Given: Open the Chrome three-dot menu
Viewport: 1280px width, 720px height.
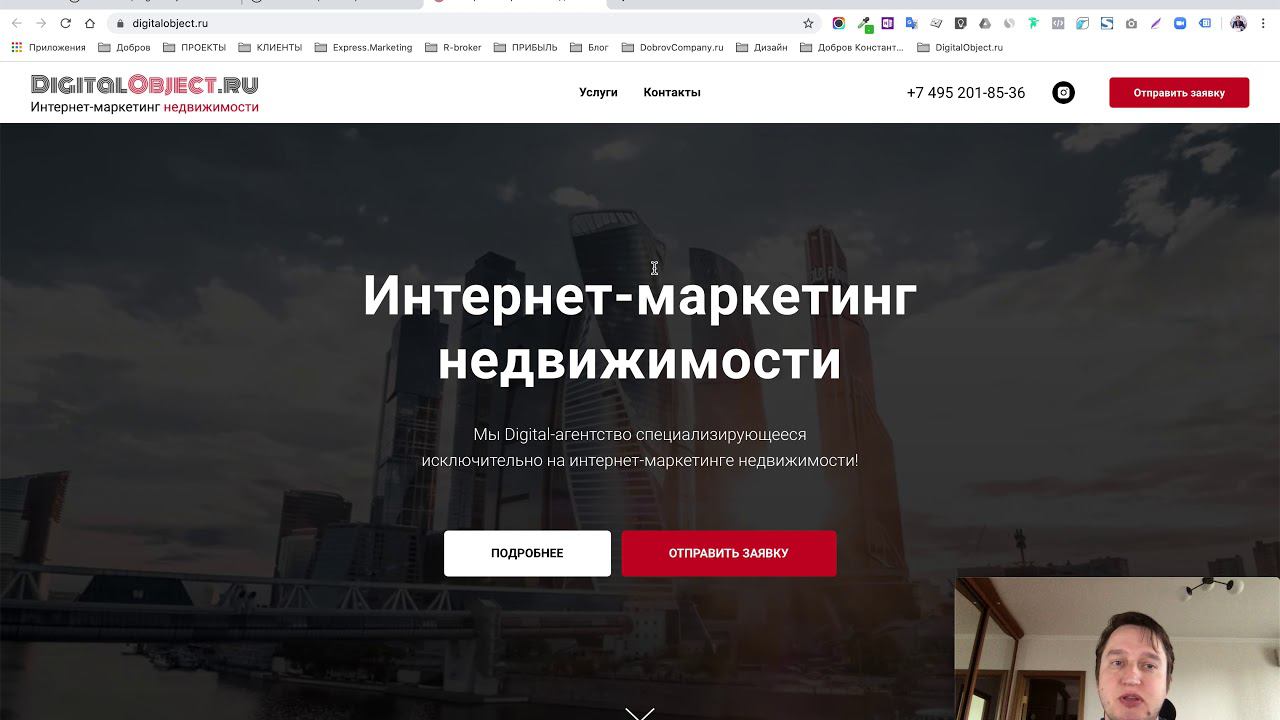Looking at the screenshot, I should [1264, 23].
